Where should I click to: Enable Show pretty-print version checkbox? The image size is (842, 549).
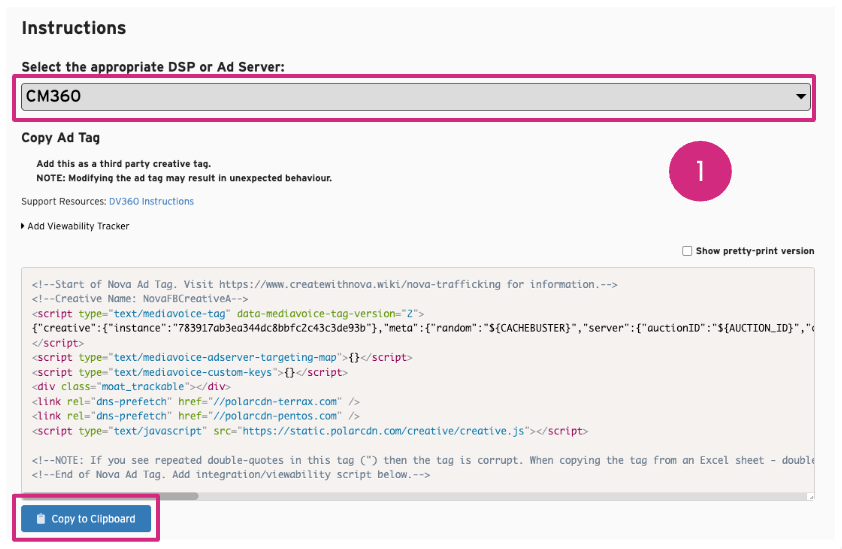[x=686, y=251]
